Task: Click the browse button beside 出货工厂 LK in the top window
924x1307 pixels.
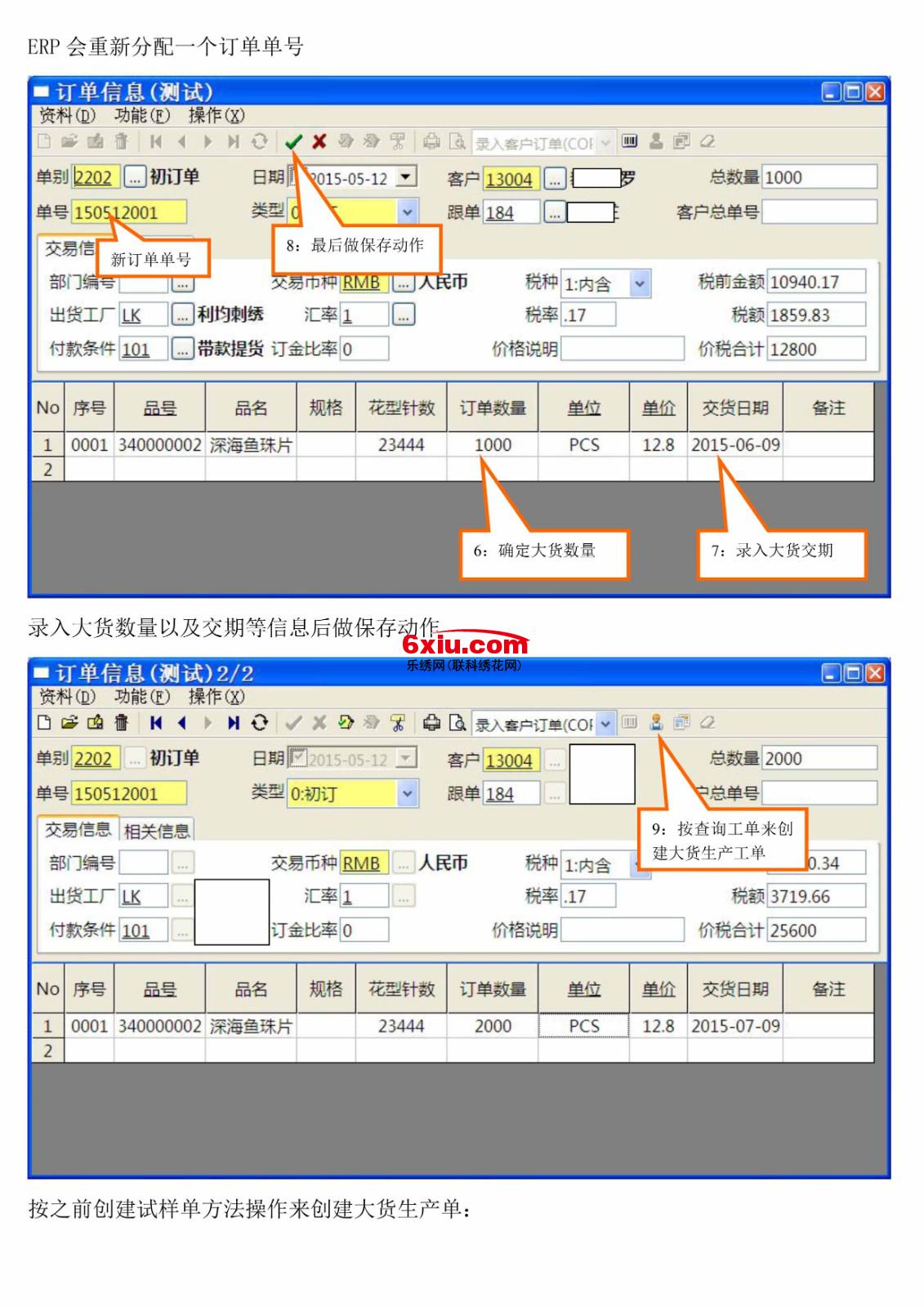Action: tap(182, 315)
